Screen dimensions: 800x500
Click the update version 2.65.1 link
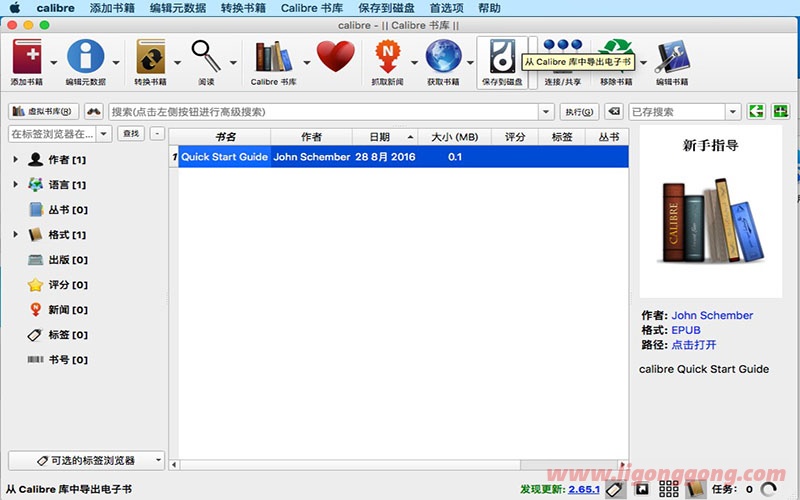click(584, 489)
